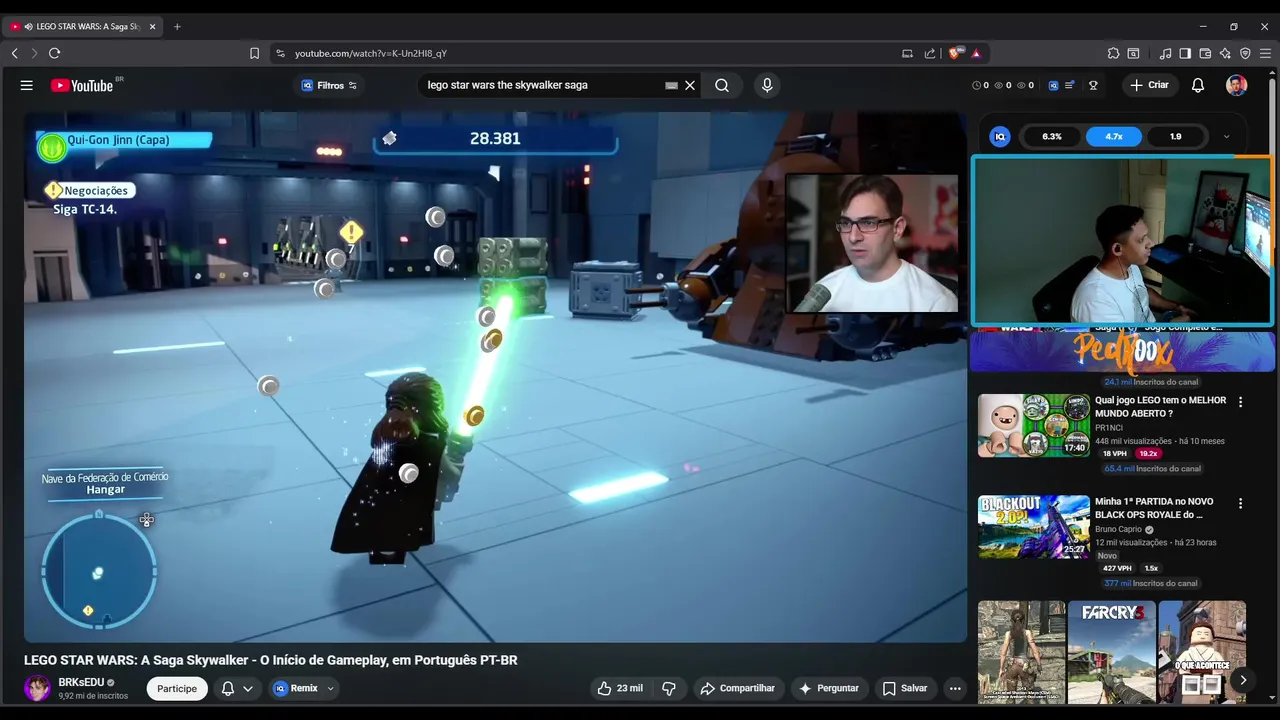Close the LEGO STAR WARS browser tab

[x=153, y=26]
